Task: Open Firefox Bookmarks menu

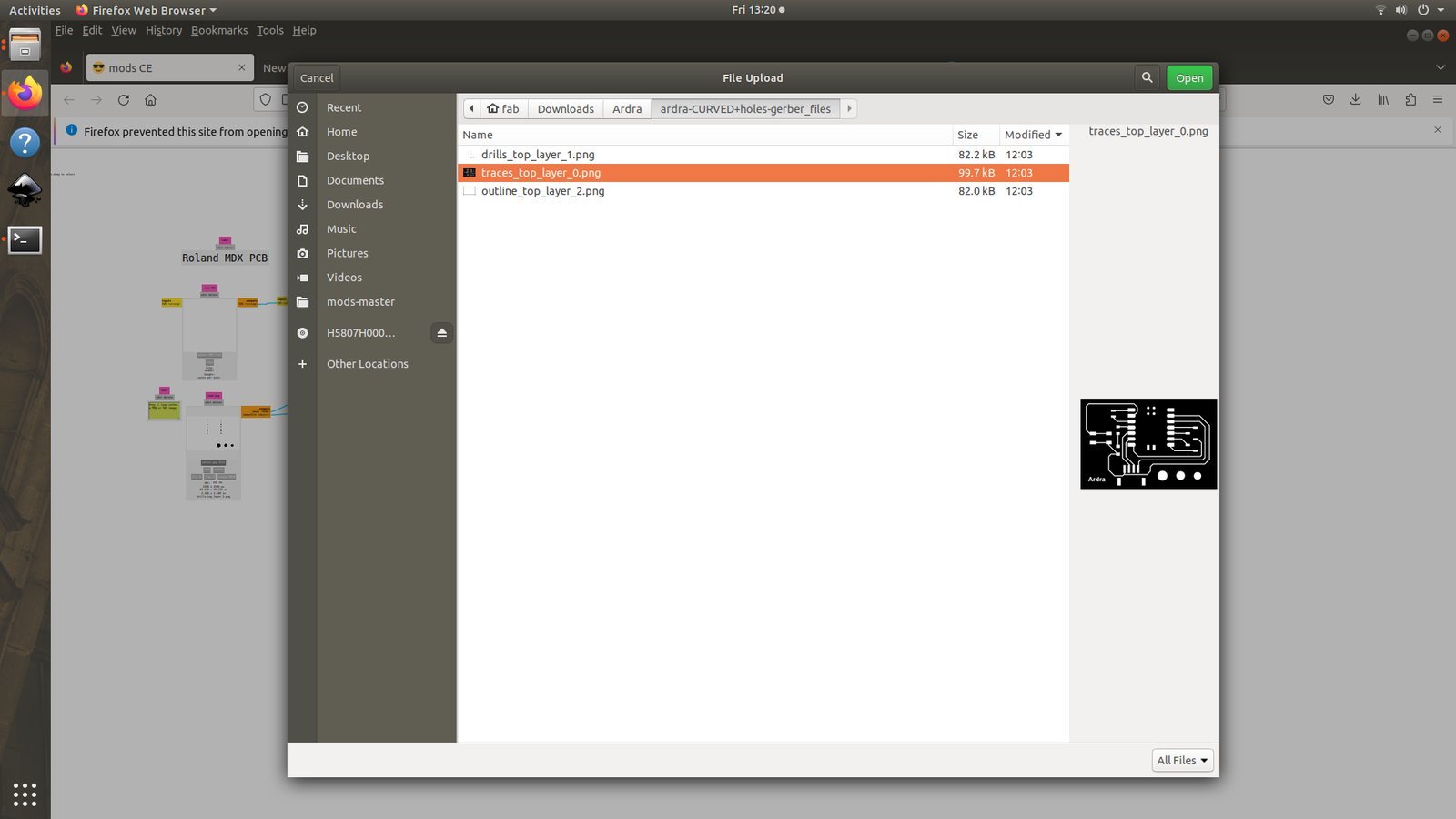Action: click(219, 30)
